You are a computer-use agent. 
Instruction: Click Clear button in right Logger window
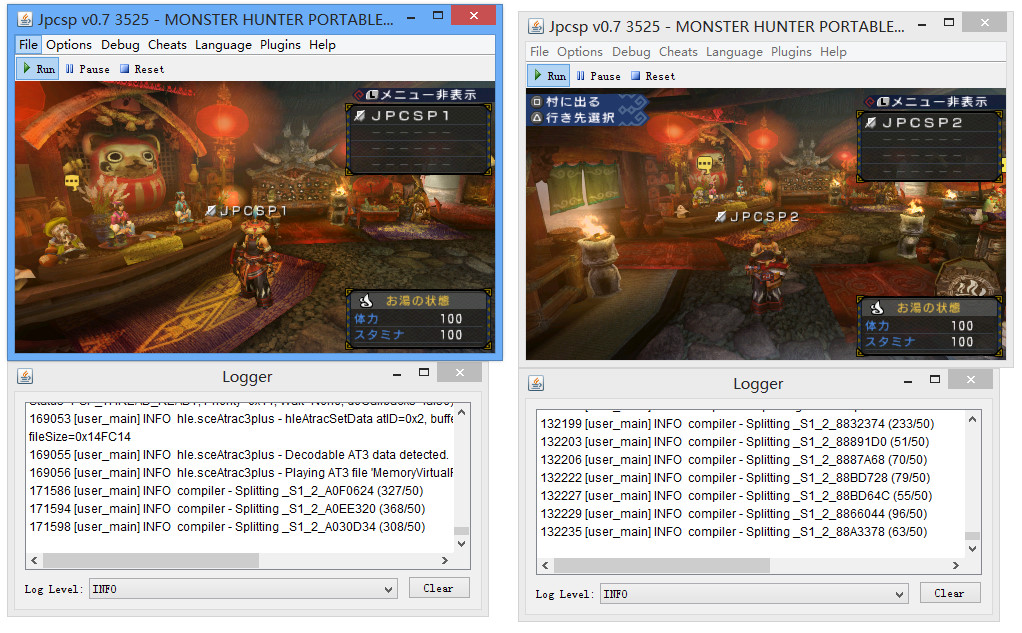(x=949, y=593)
